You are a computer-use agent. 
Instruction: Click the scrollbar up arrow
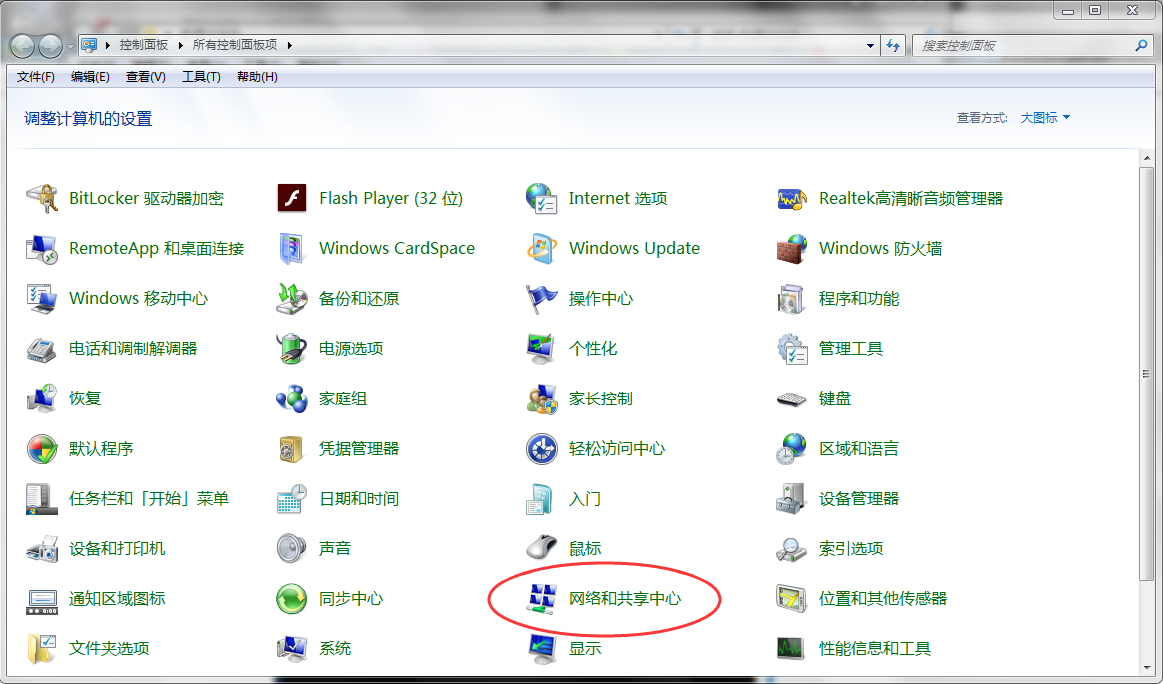pyautogui.click(x=1147, y=158)
